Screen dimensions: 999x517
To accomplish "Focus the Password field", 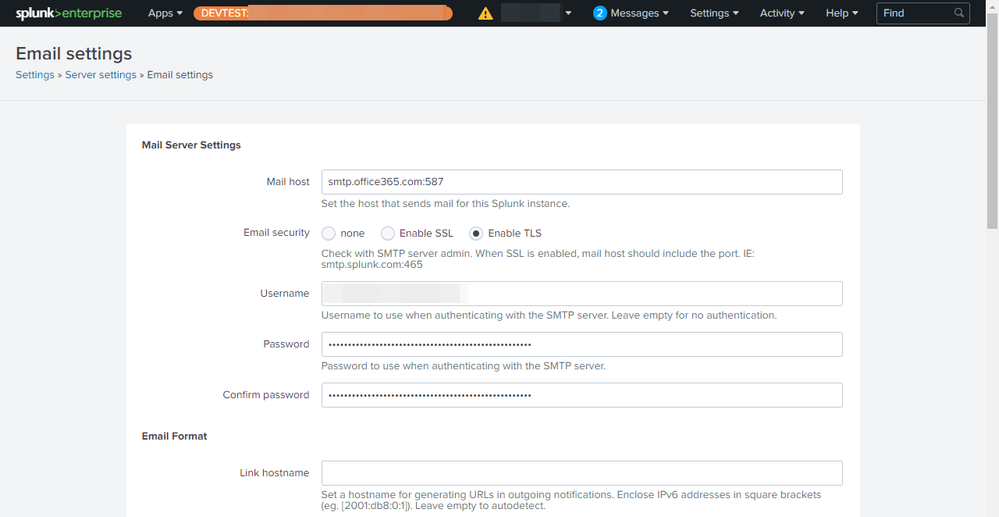I will (581, 344).
